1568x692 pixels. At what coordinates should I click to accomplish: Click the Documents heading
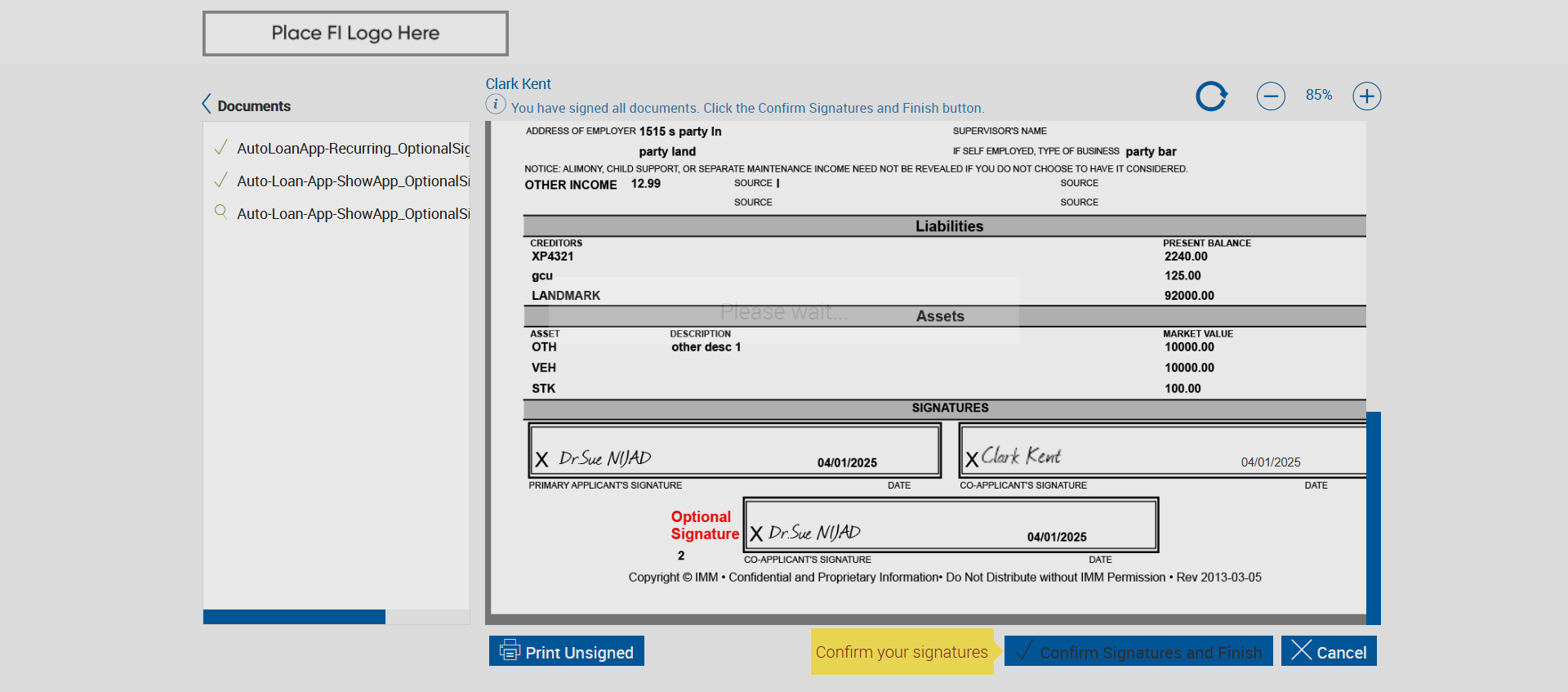tap(254, 106)
